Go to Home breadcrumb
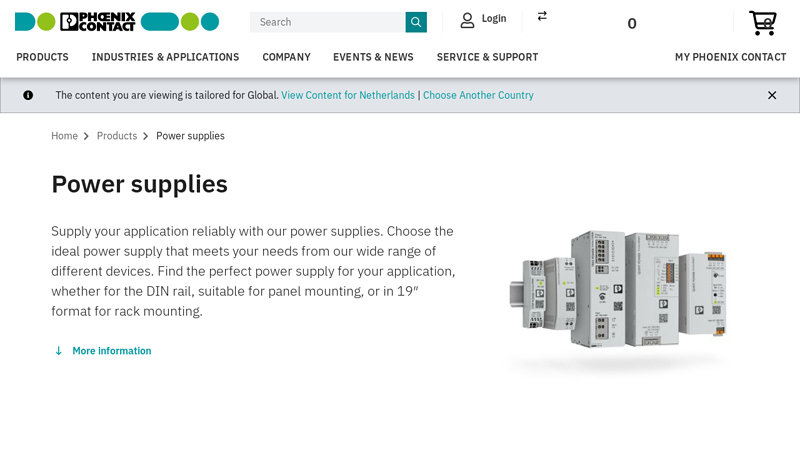The height and width of the screenshot is (450, 800). [x=64, y=136]
